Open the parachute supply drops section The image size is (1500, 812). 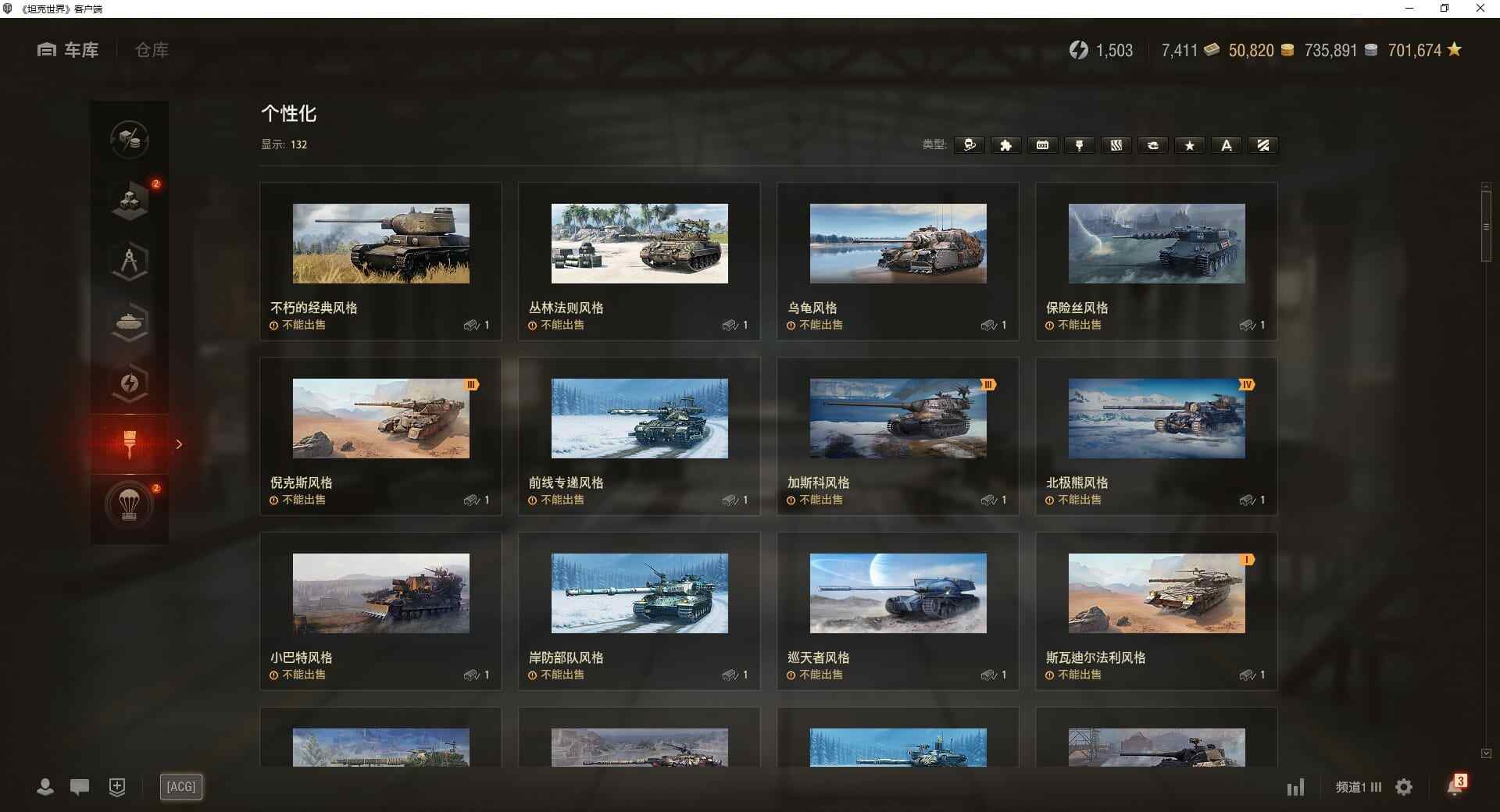tap(130, 504)
